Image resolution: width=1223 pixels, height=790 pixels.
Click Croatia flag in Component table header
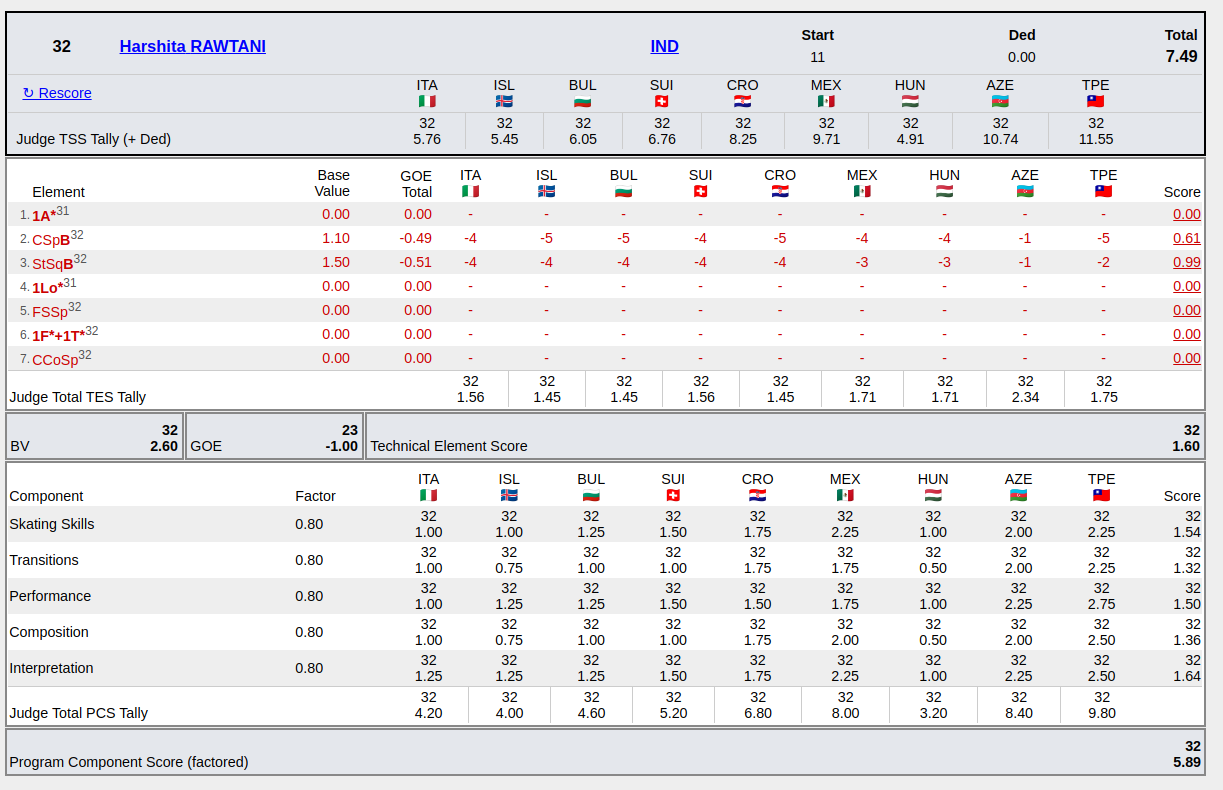click(757, 495)
